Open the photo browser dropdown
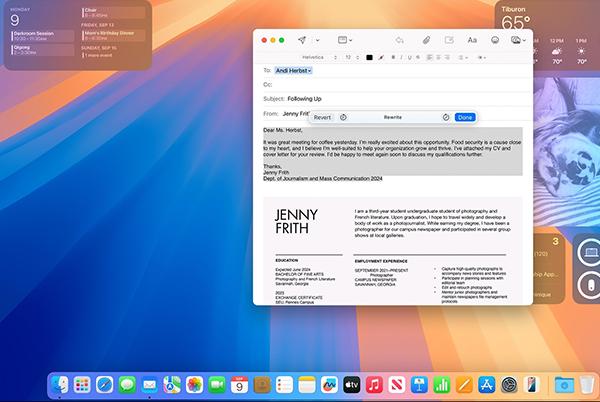Image resolution: width=600 pixels, height=402 pixels. tap(518, 40)
